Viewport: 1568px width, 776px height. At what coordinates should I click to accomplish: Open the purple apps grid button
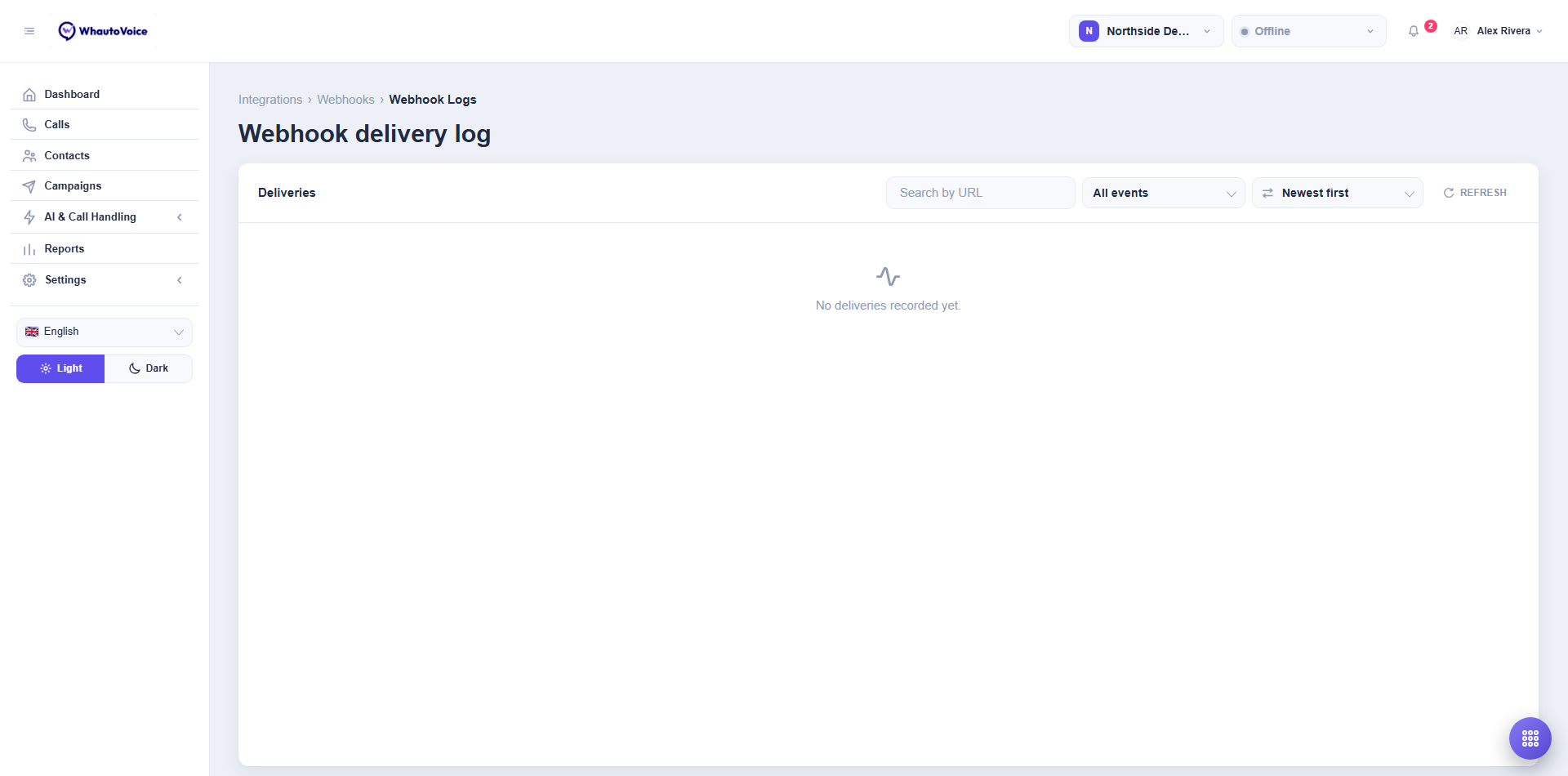click(1530, 738)
